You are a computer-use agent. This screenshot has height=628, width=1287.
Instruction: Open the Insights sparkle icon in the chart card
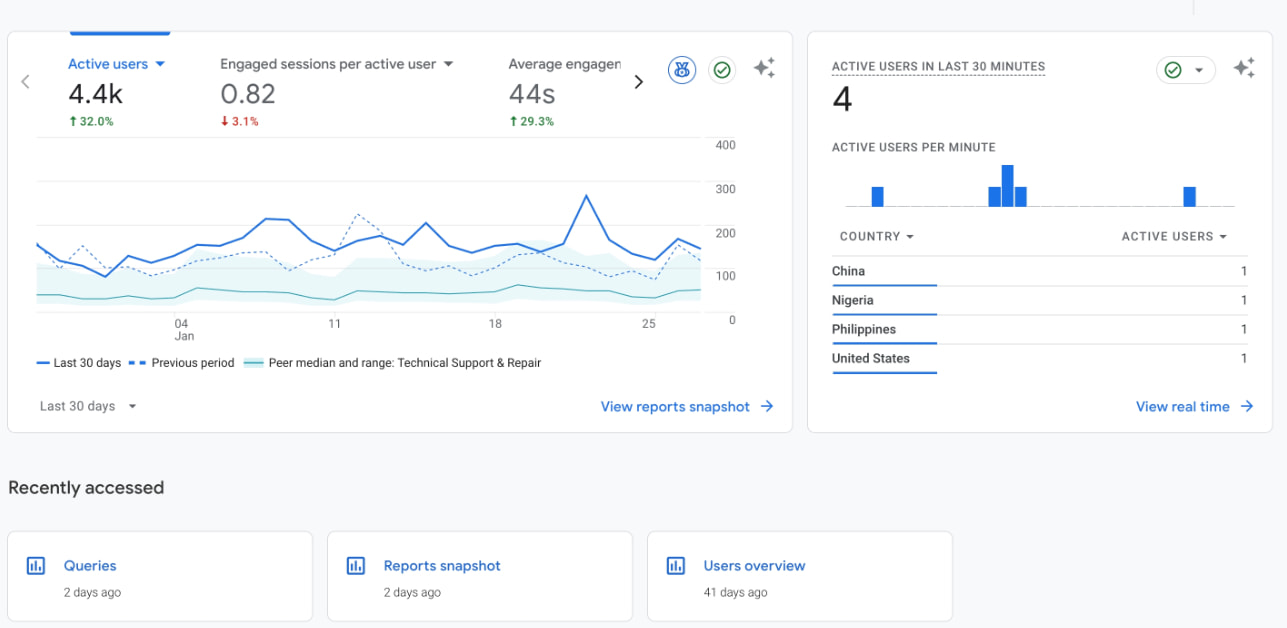click(764, 69)
